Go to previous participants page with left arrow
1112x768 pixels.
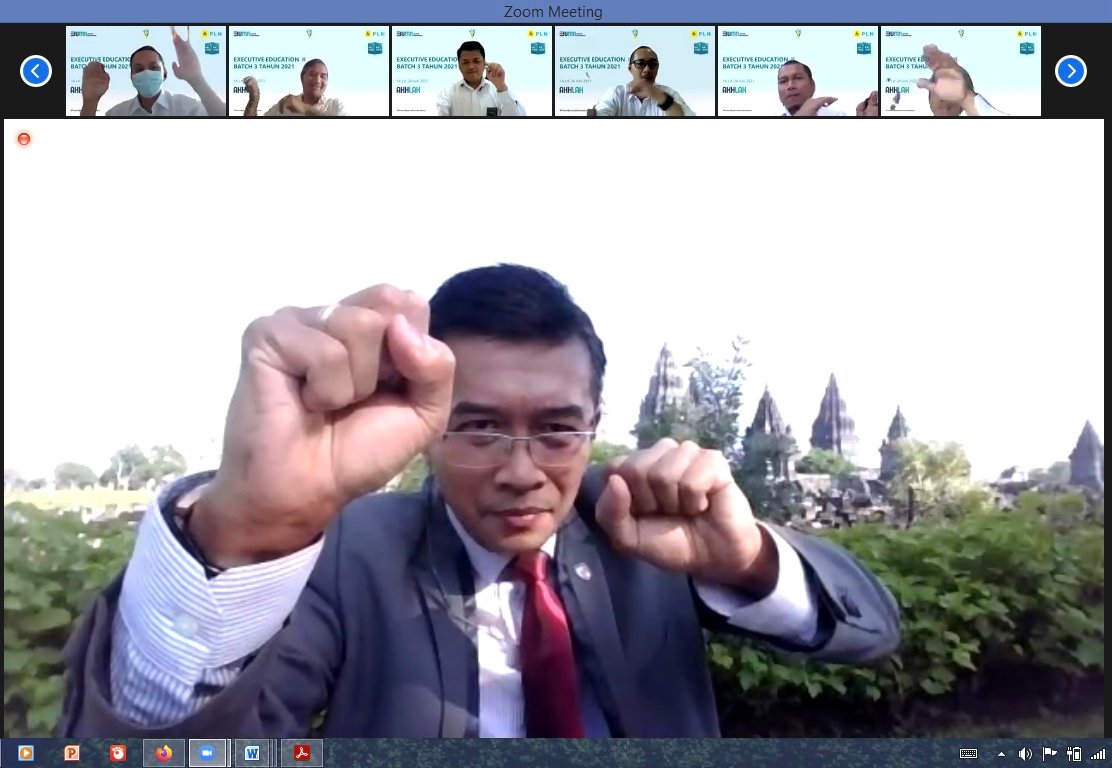tap(36, 71)
